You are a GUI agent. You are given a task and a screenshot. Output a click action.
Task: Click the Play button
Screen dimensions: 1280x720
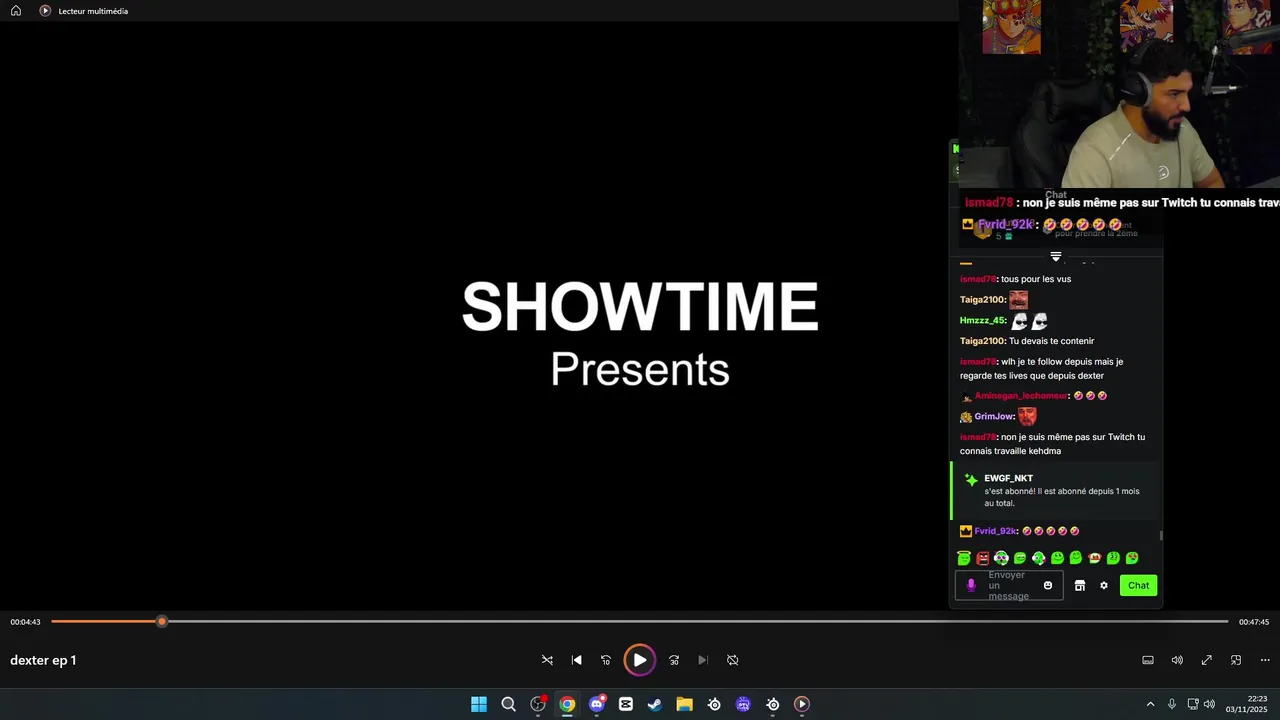[x=640, y=660]
